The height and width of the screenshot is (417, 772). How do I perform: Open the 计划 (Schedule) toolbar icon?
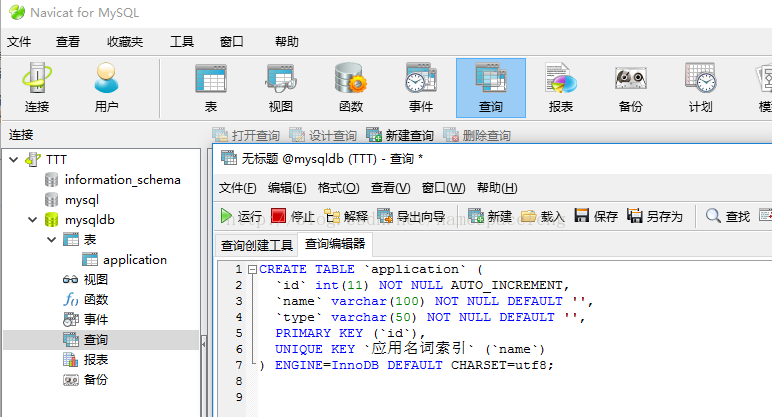[701, 88]
